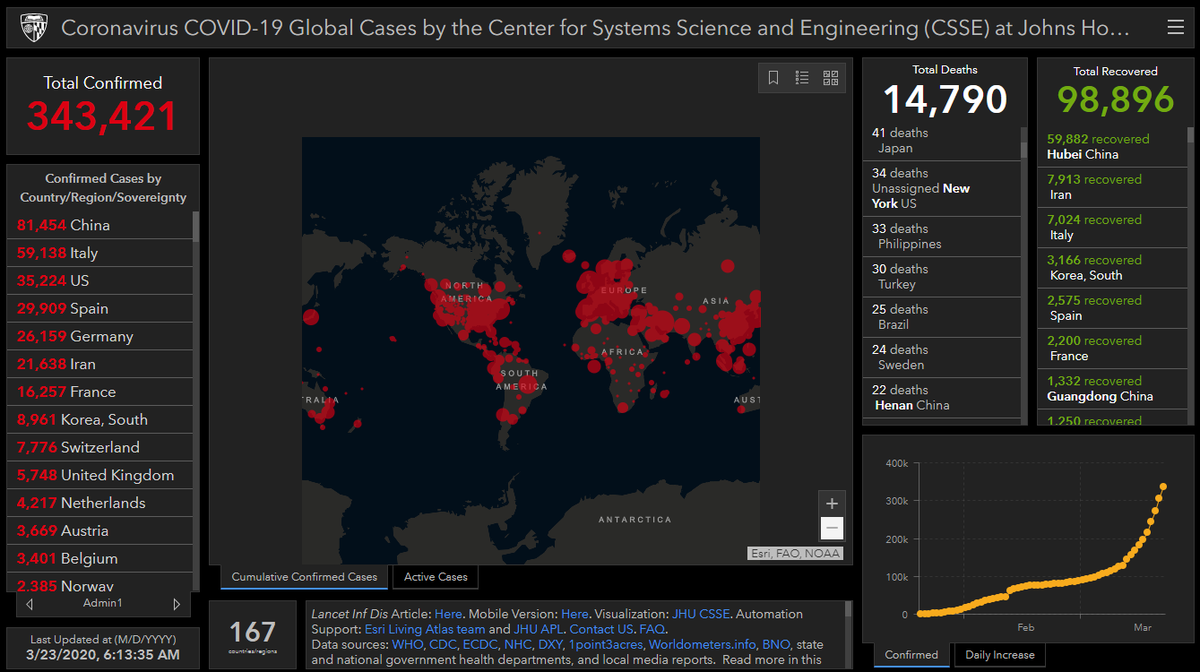Select the Daily Increase chart tab

1000,655
